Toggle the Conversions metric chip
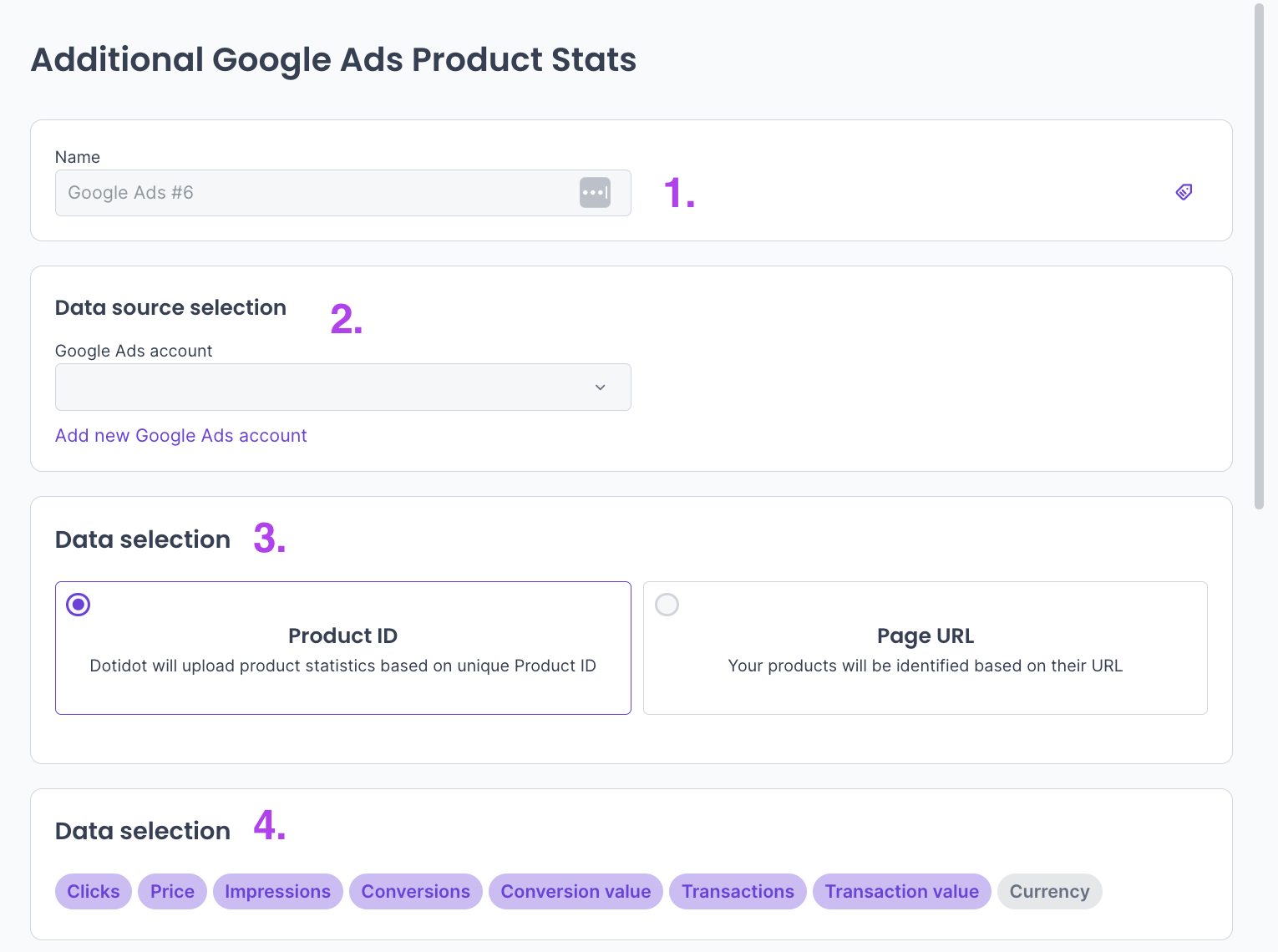Image resolution: width=1278 pixels, height=952 pixels. (x=415, y=892)
